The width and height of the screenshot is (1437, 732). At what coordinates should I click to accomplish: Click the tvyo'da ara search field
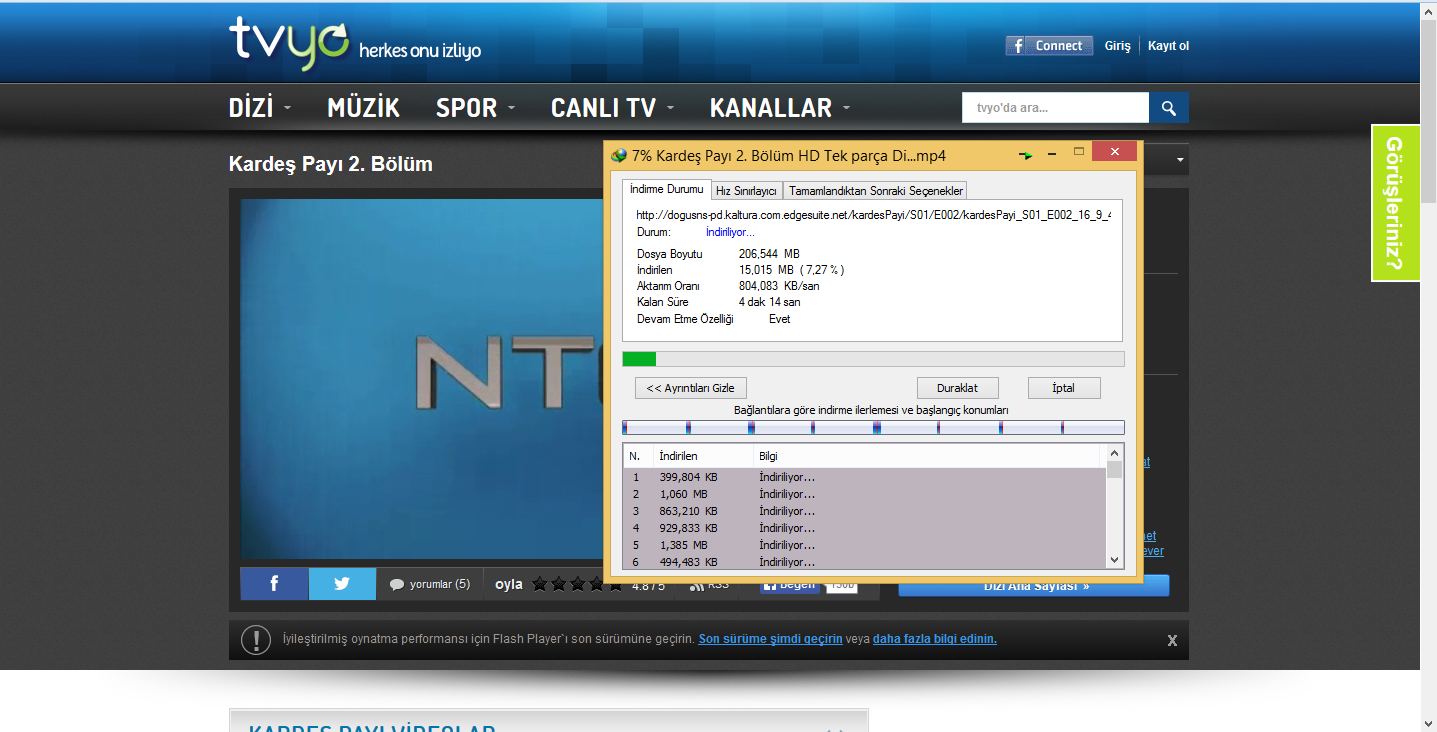coord(1054,108)
